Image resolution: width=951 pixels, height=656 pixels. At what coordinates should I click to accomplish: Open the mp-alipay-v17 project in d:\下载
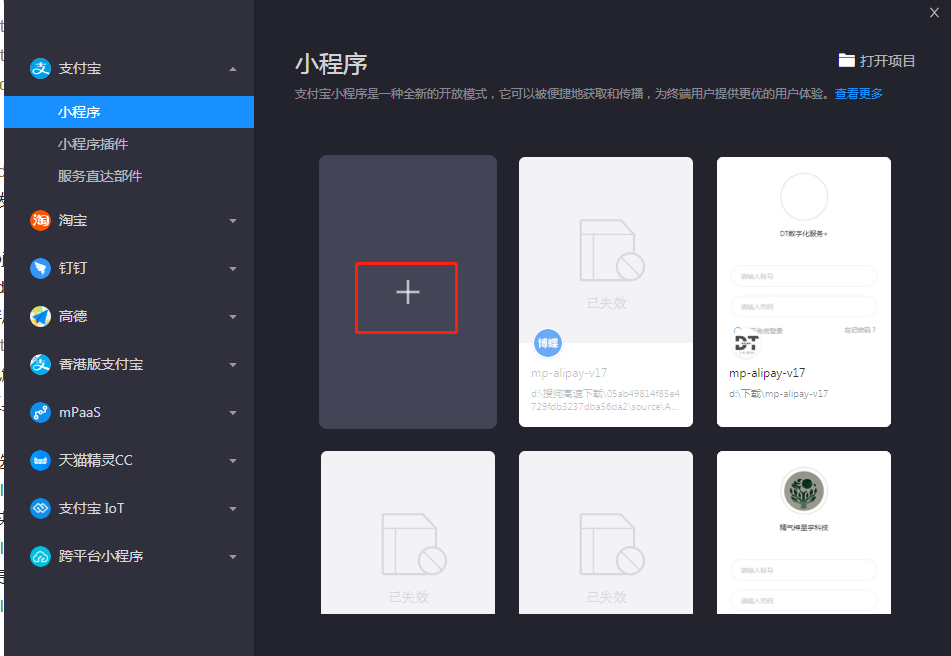804,292
